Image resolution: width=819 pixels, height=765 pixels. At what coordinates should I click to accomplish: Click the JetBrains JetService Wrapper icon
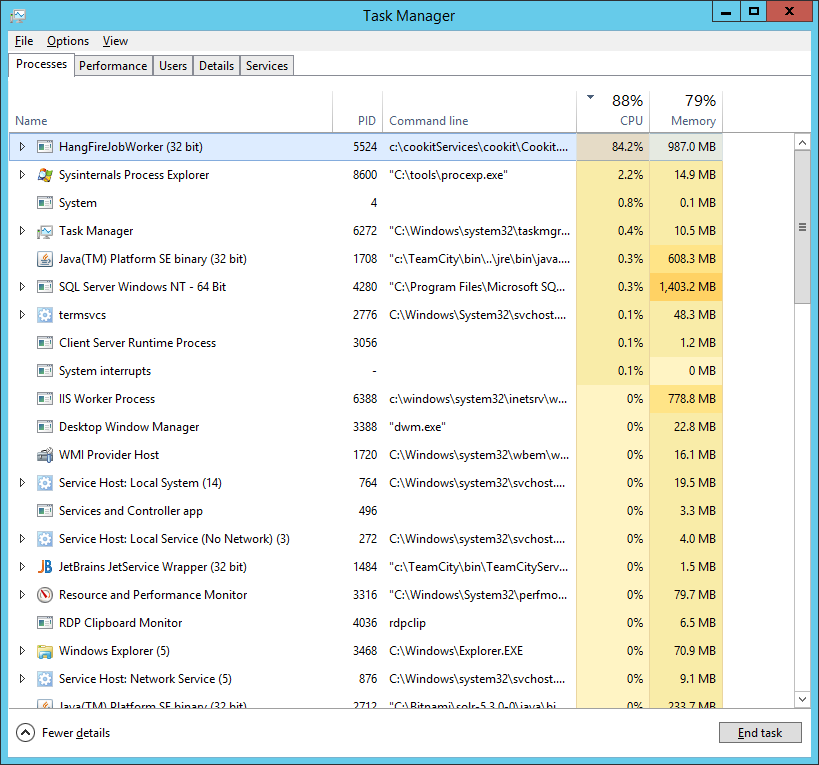45,567
